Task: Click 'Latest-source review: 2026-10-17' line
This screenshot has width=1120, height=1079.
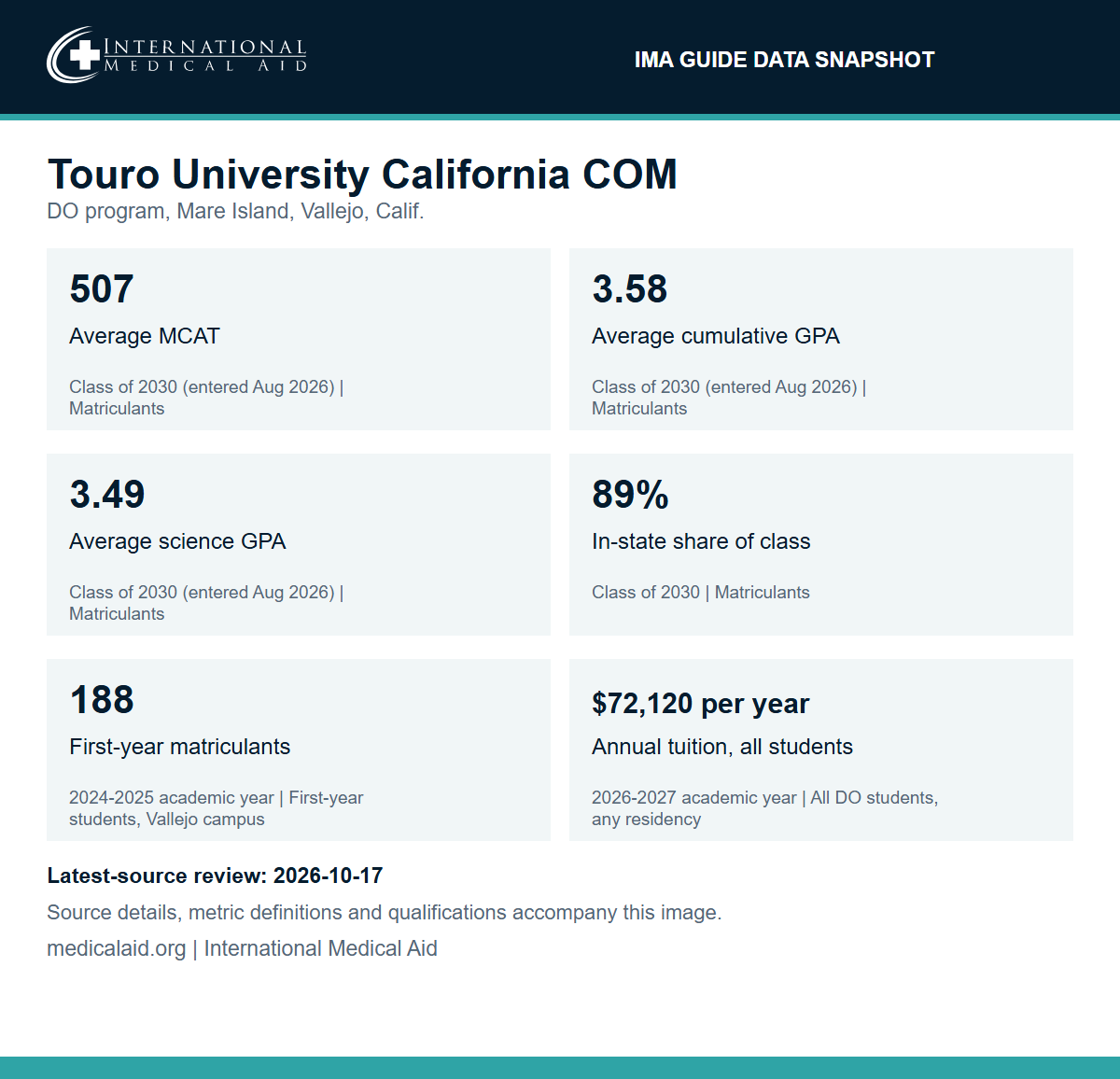Action: (215, 876)
